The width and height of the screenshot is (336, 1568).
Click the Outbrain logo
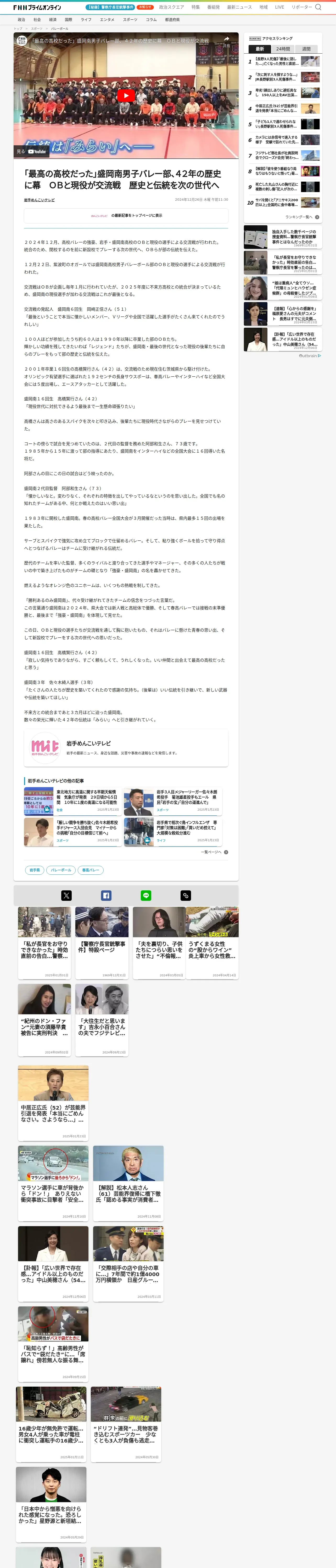pos(310,355)
